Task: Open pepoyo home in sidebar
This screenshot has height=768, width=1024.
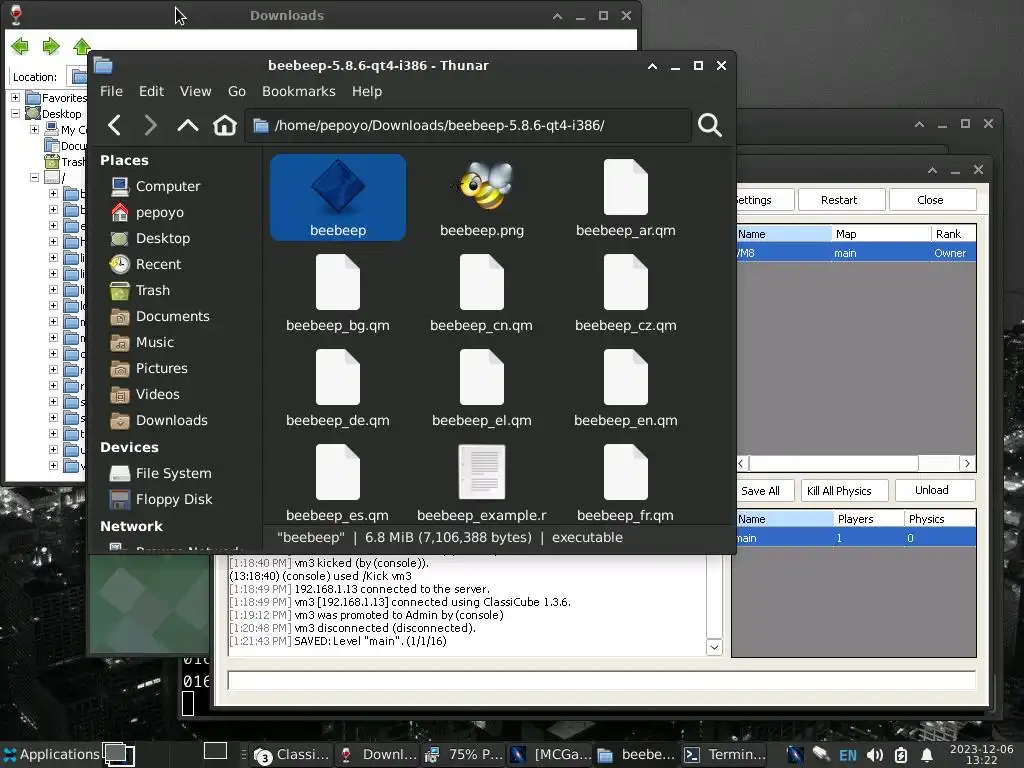Action: (x=148, y=213)
